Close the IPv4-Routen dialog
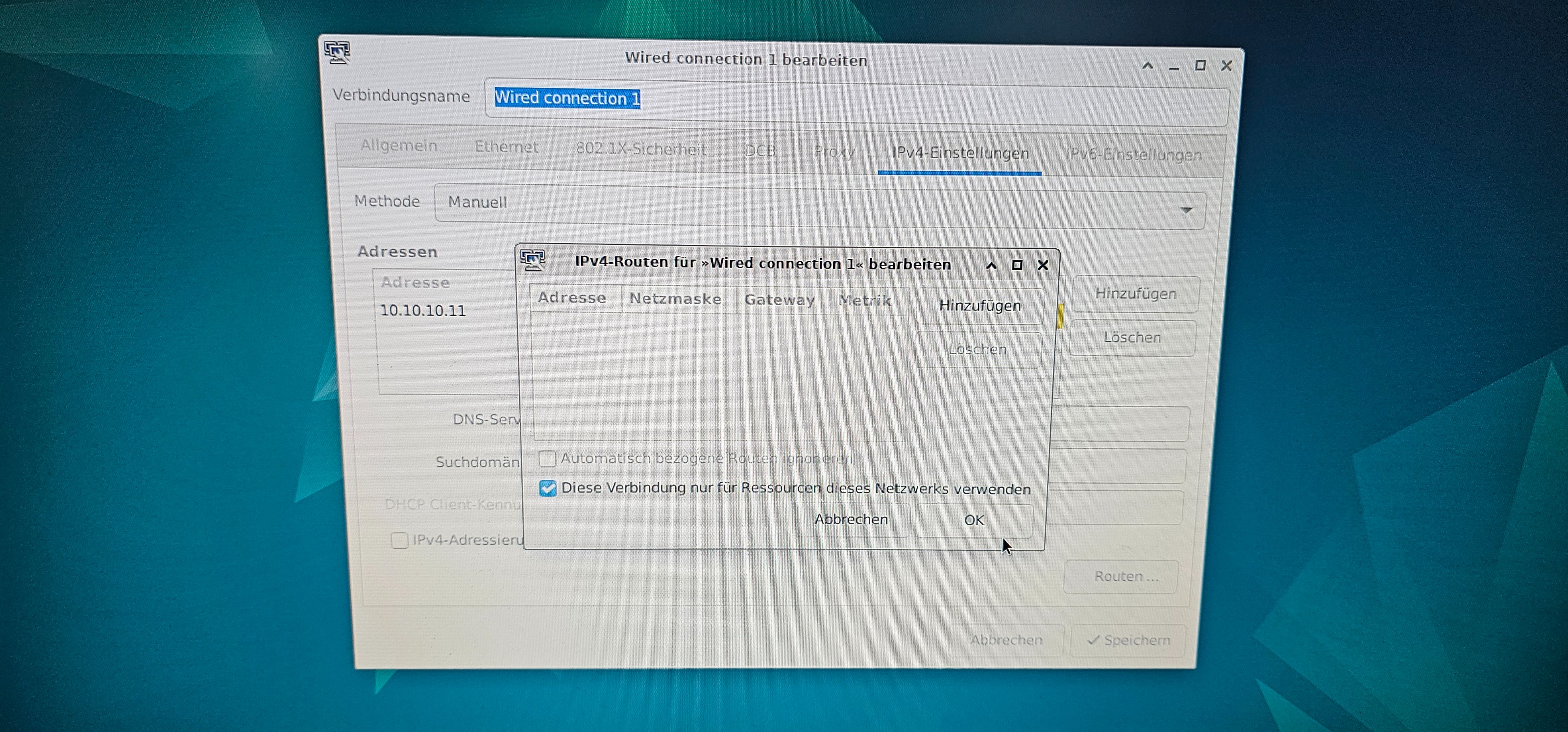1568x732 pixels. (1043, 265)
